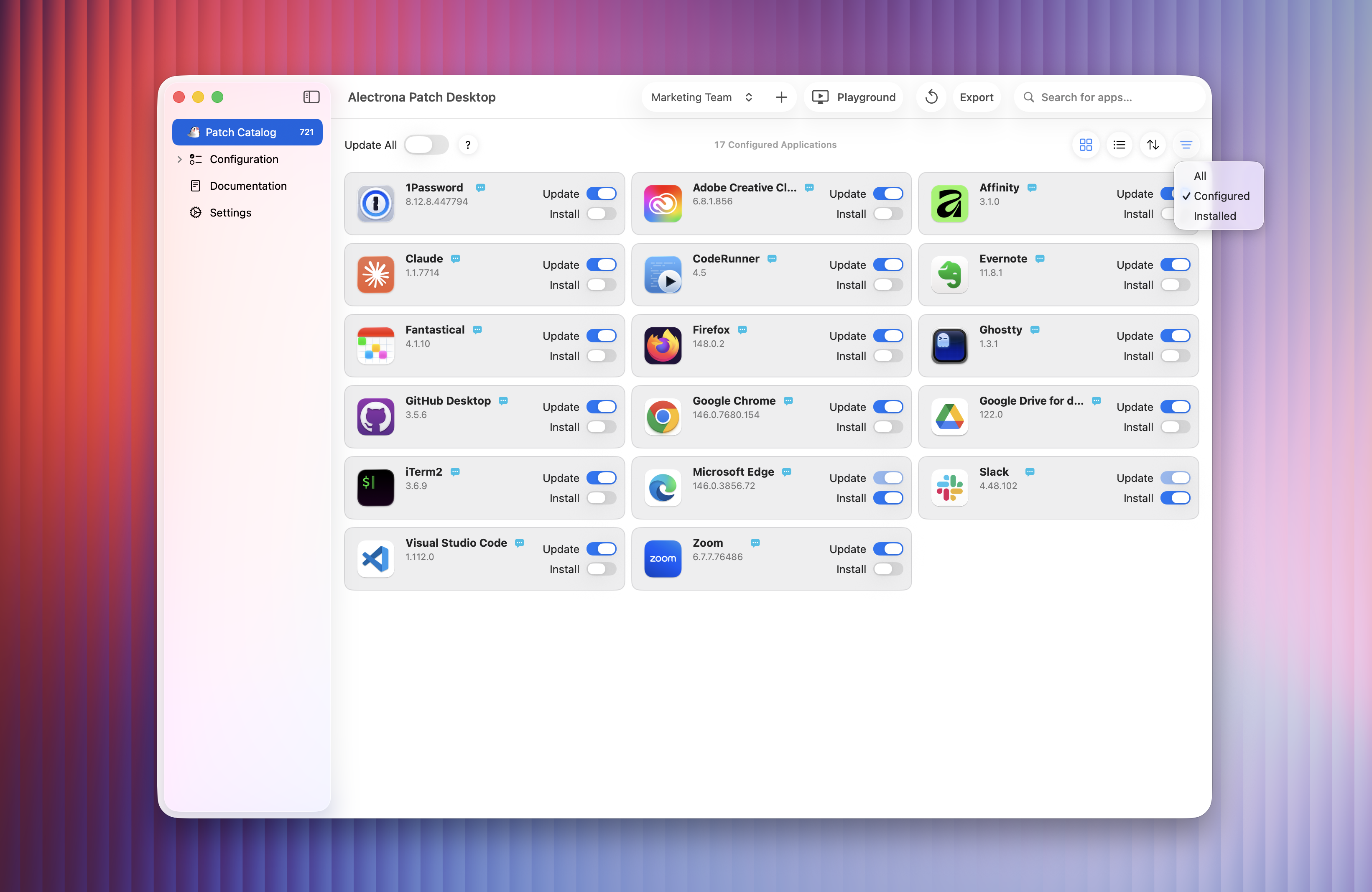
Task: Toggle the Update All switch
Action: 426,145
